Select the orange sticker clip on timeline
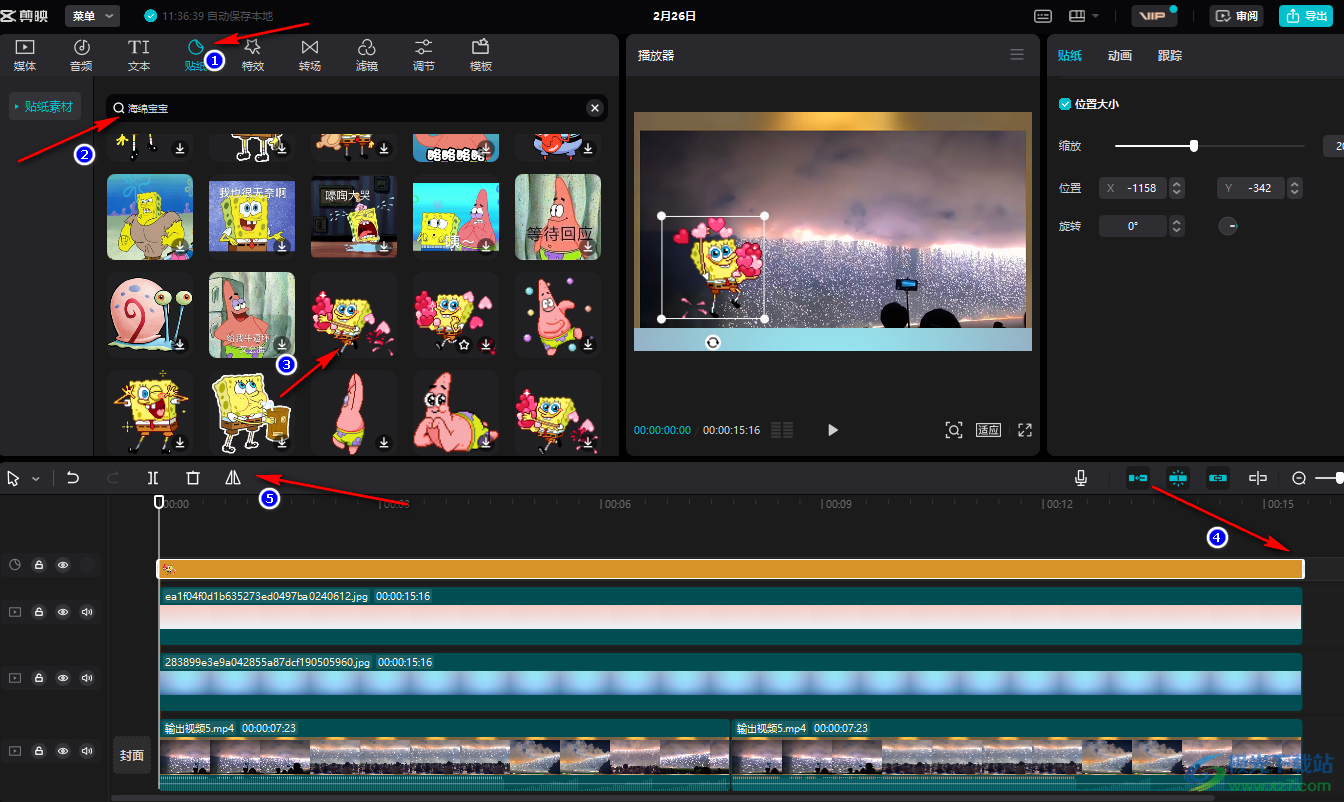Viewport: 1344px width, 802px height. pos(731,569)
